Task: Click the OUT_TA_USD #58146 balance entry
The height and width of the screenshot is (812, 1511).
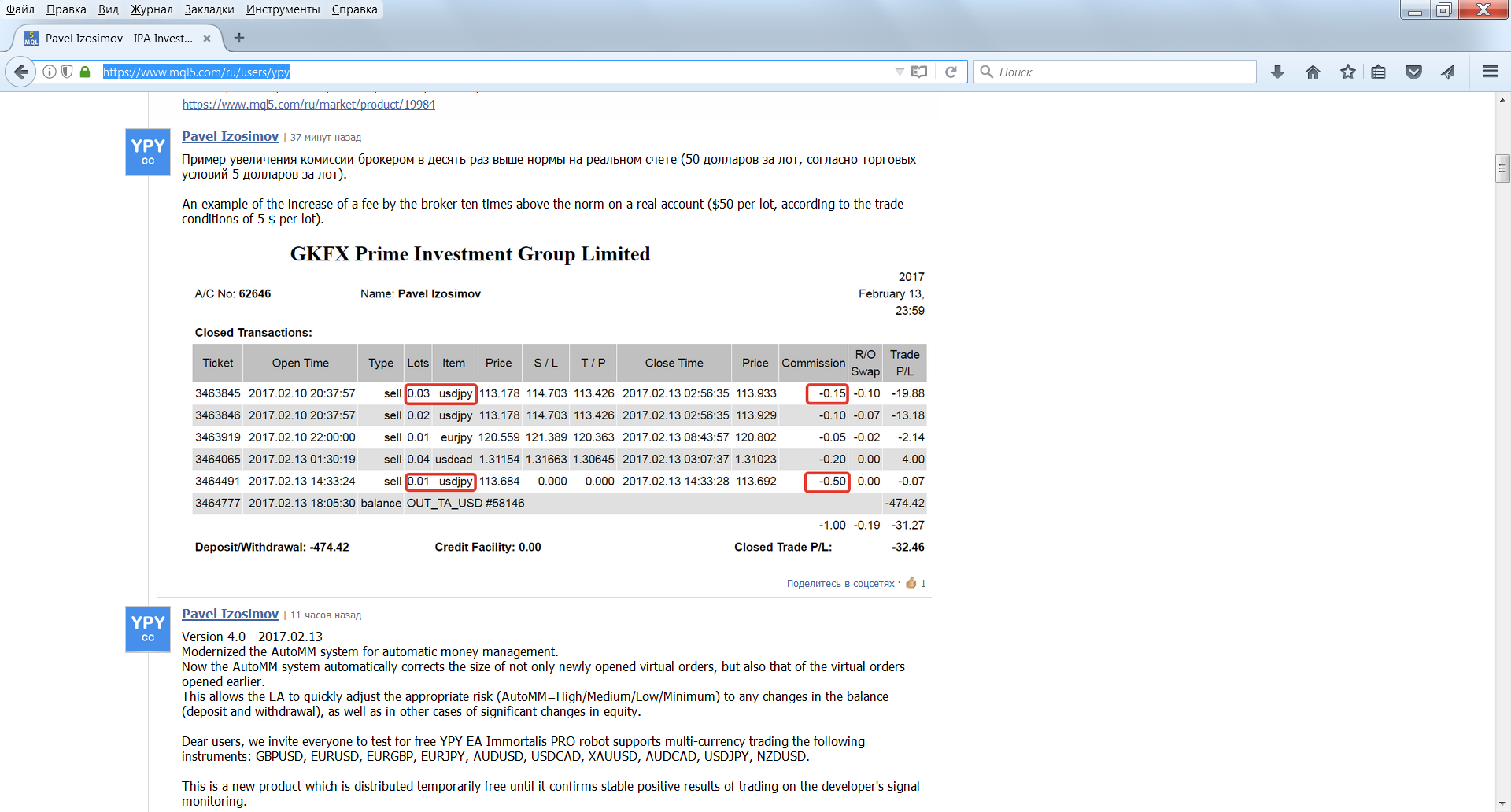Action: (465, 504)
